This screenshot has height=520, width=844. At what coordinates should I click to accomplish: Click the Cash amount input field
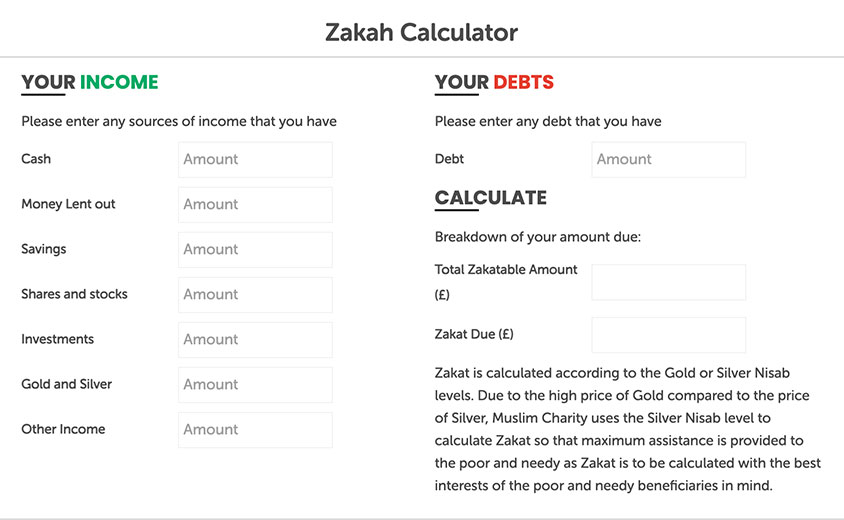click(x=255, y=159)
